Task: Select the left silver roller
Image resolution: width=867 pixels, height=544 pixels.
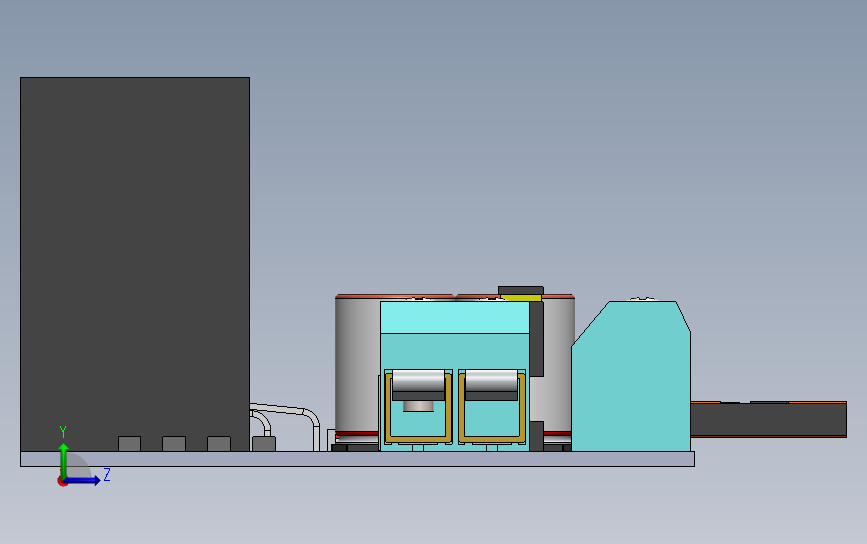Action: point(418,381)
